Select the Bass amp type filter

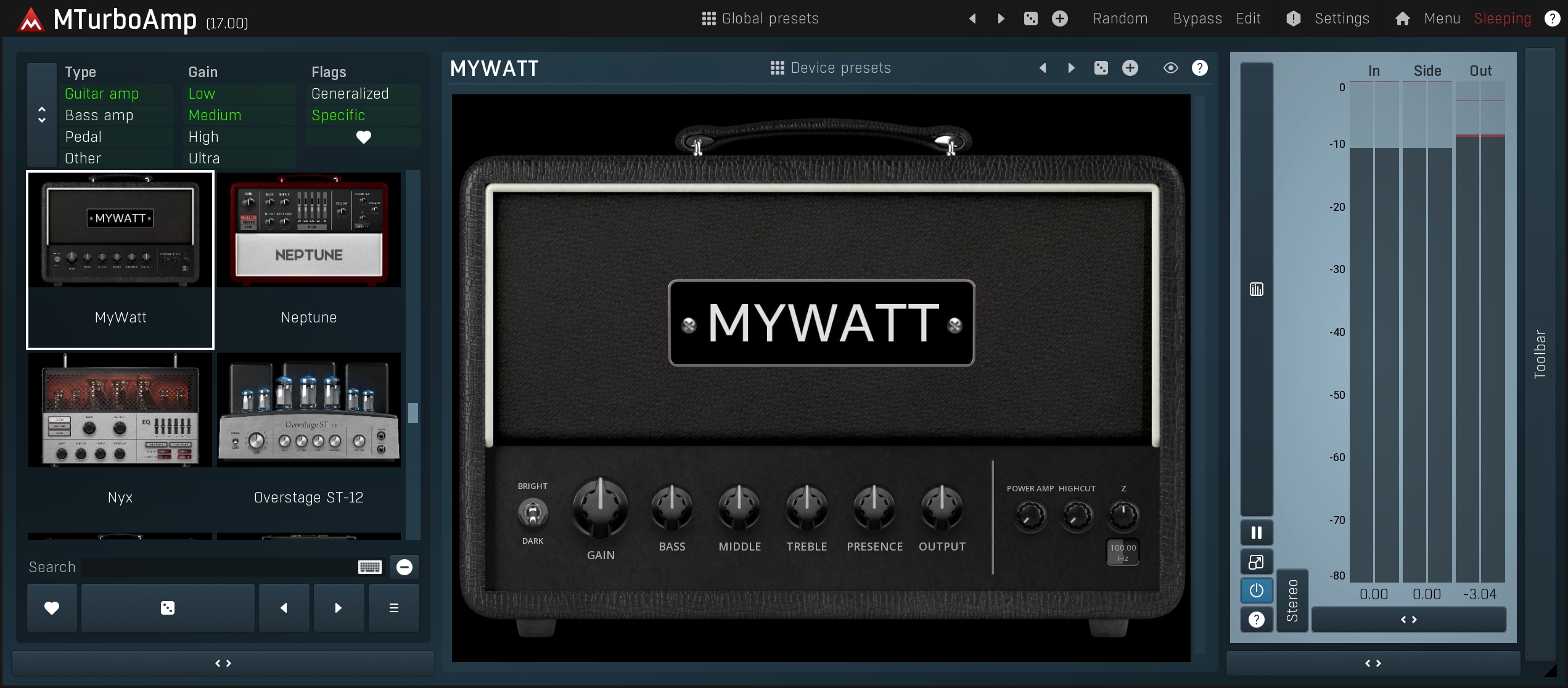click(x=99, y=115)
